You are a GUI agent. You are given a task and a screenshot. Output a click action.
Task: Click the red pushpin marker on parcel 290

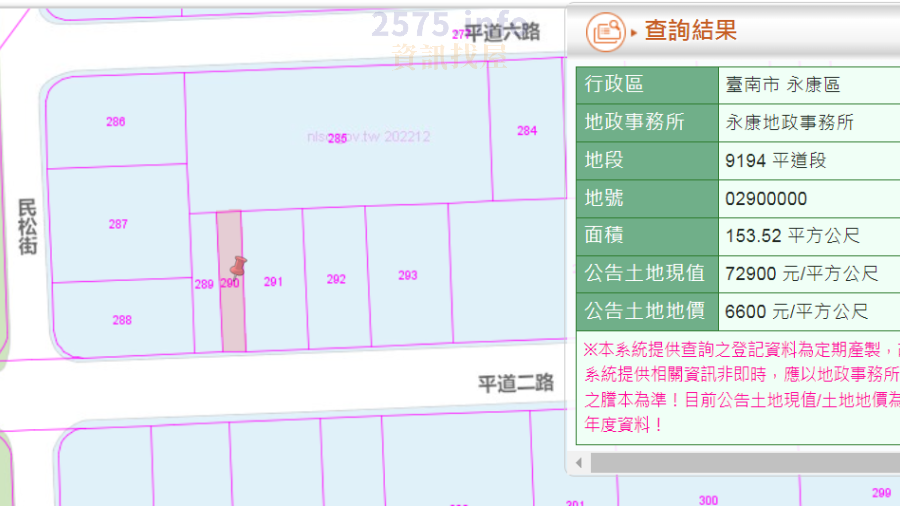(238, 266)
